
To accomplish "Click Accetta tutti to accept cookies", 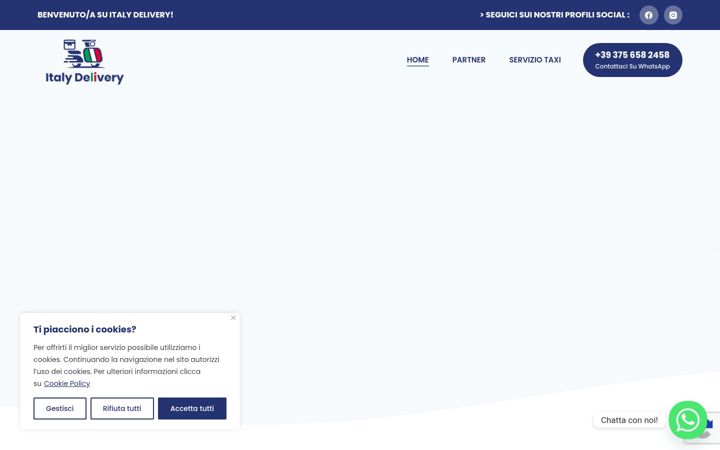I will click(x=192, y=408).
